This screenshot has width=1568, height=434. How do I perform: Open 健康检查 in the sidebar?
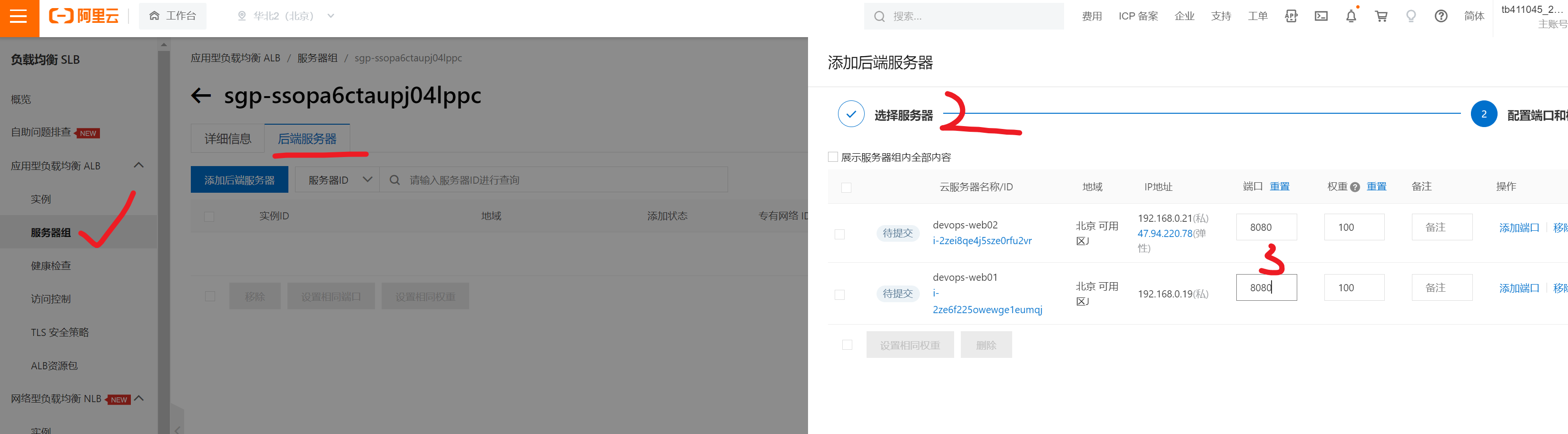(x=51, y=266)
